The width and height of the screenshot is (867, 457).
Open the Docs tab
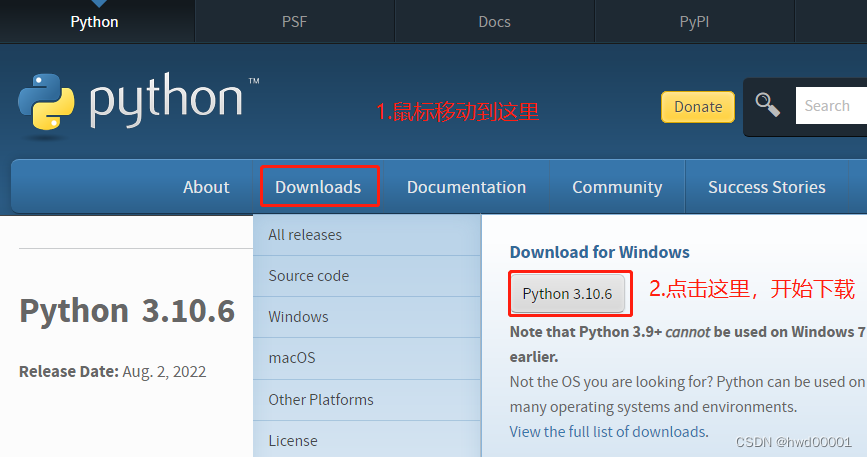tap(494, 22)
